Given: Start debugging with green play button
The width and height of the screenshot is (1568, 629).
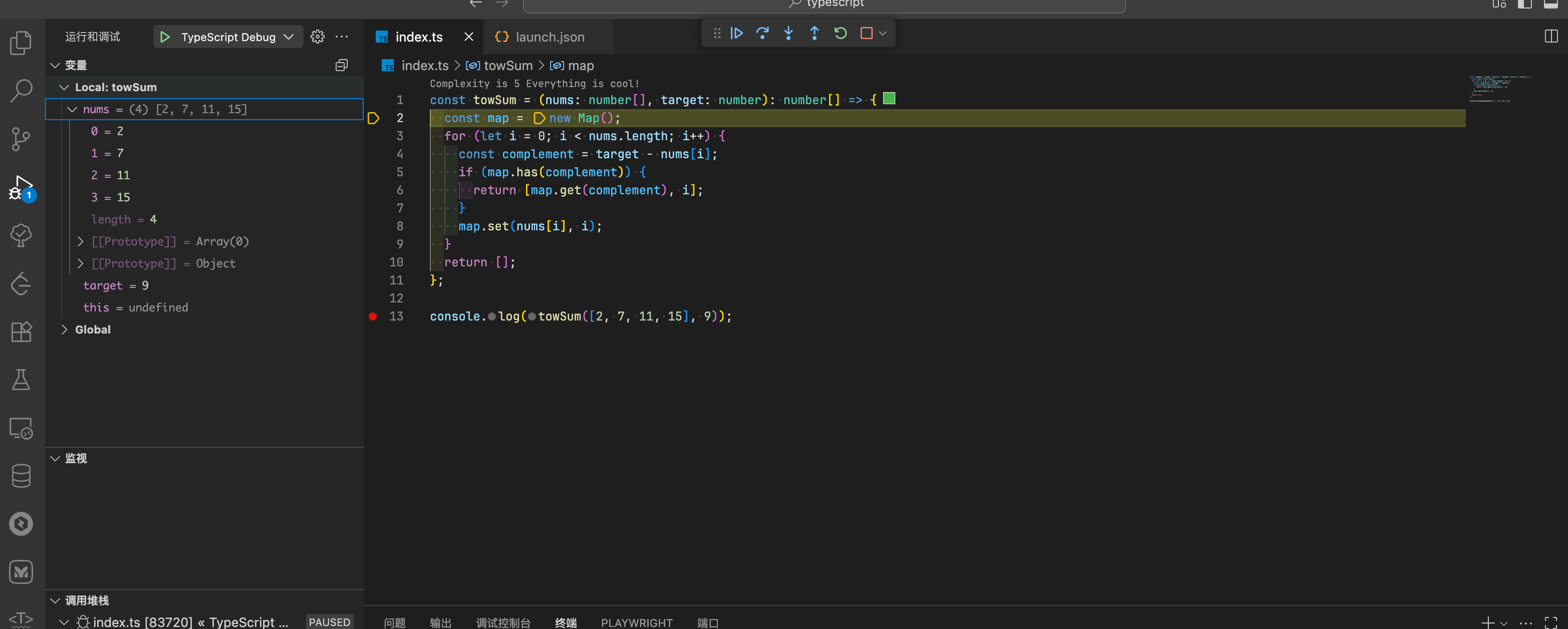Looking at the screenshot, I should [164, 37].
